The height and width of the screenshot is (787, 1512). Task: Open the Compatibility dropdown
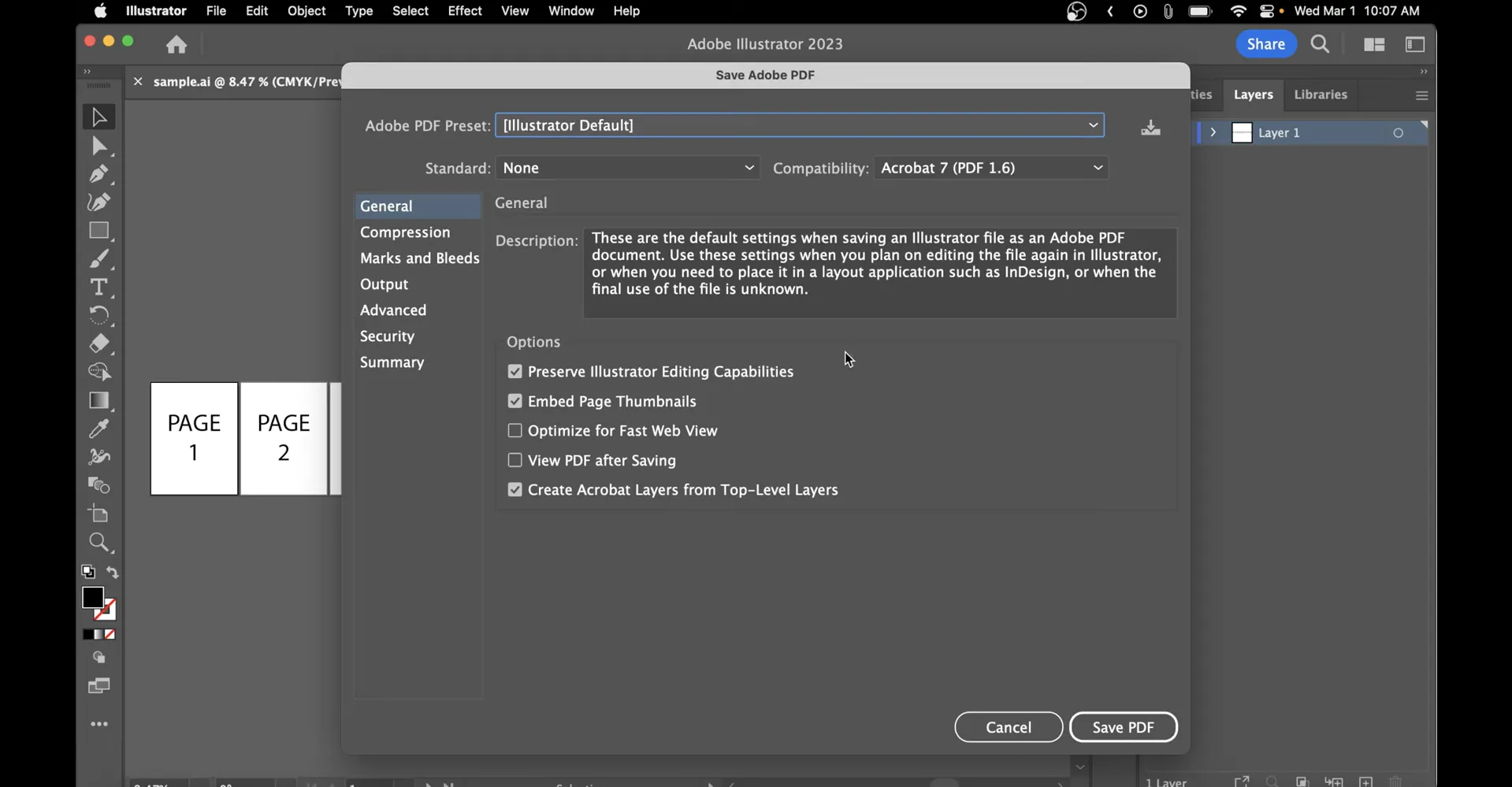pyautogui.click(x=1096, y=168)
